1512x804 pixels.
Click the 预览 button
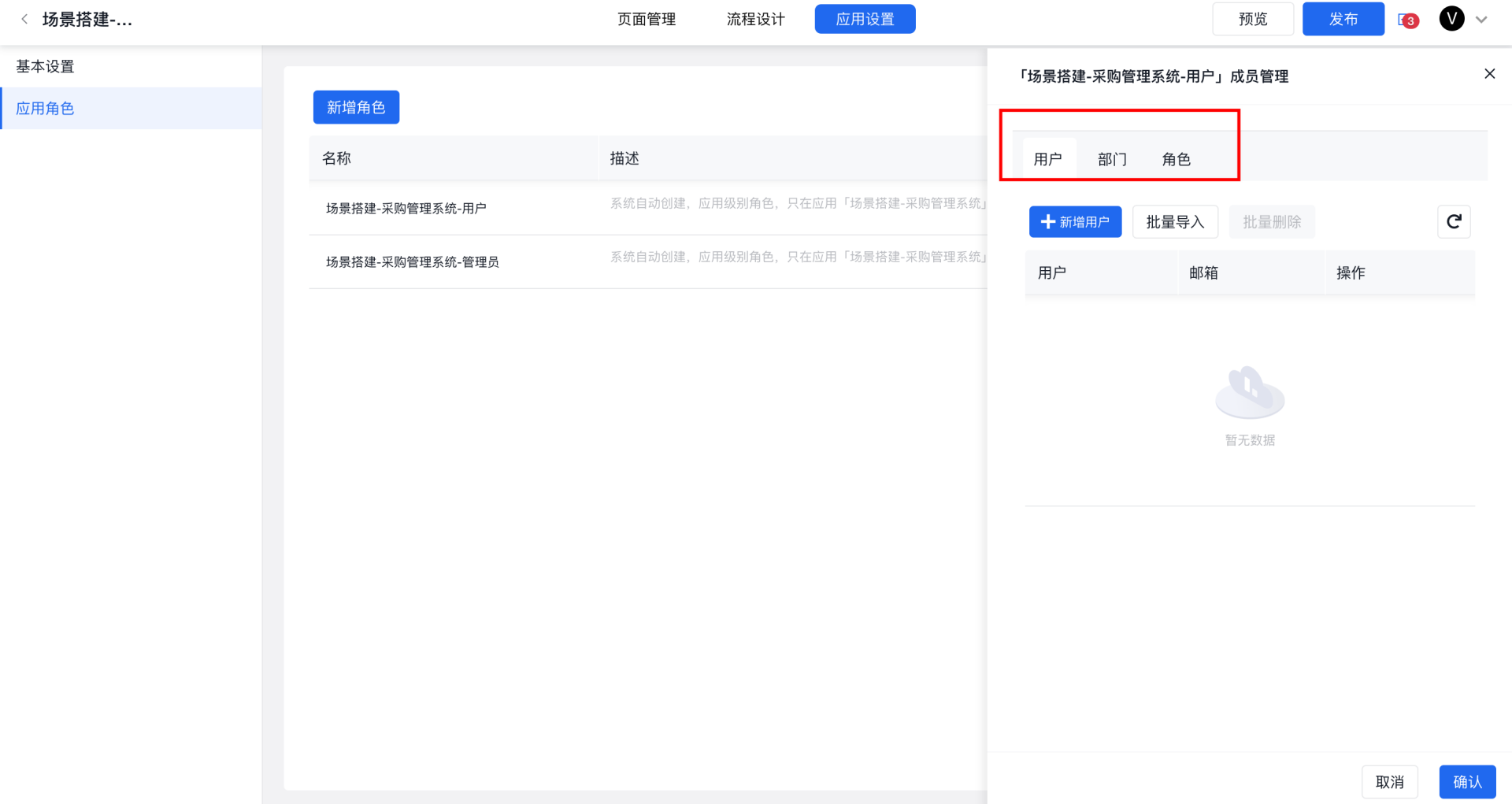coord(1252,19)
